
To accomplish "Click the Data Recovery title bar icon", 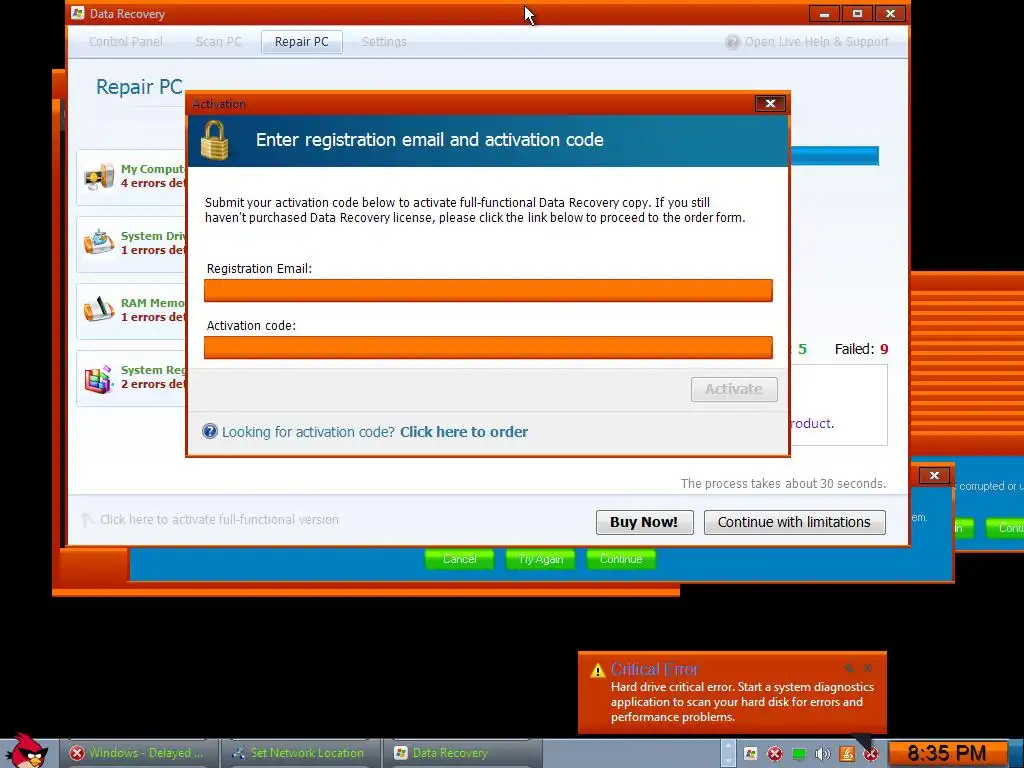I will point(78,13).
